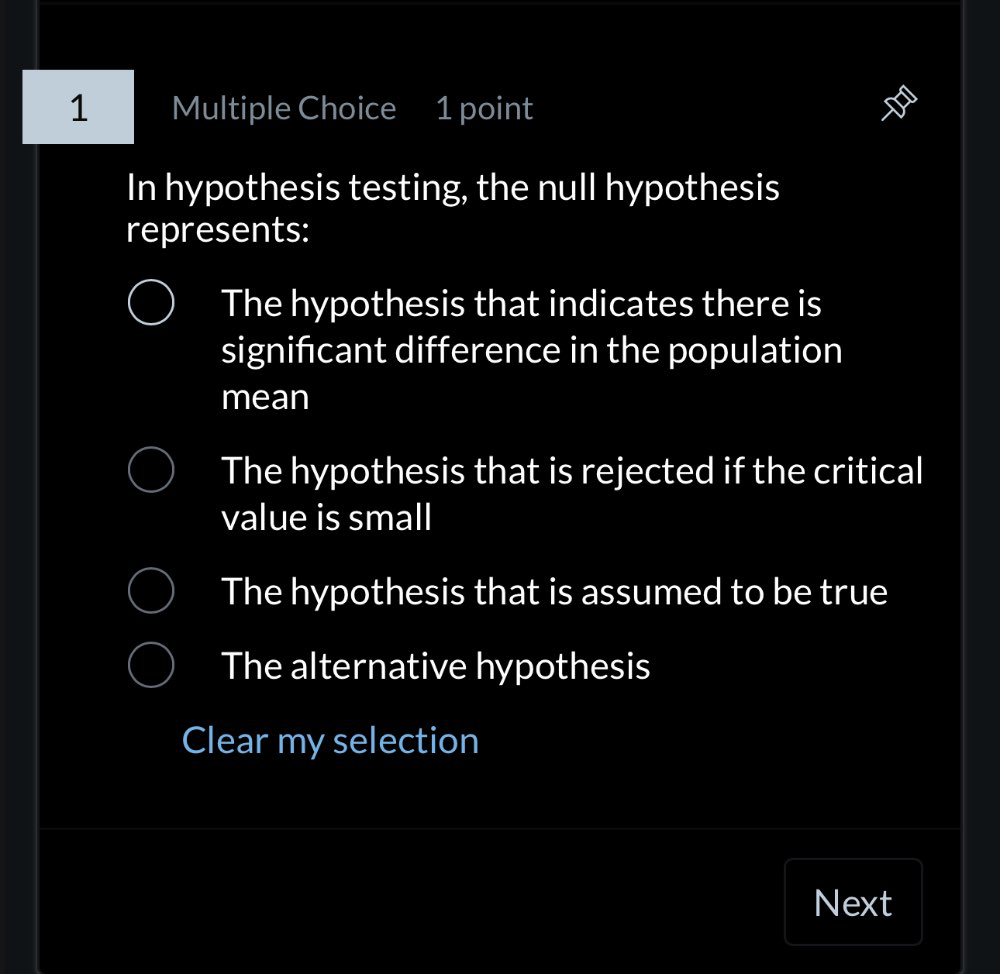Viewport: 1000px width, 974px height.
Task: Click the answer text line 'value is small'
Action: [x=326, y=517]
